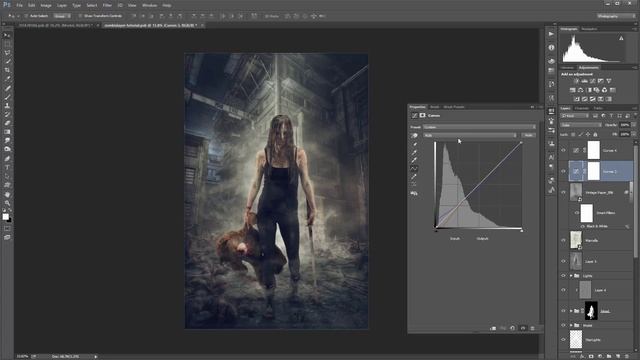640x360 pixels.
Task: Select the Zoom tool
Action: coord(7,203)
